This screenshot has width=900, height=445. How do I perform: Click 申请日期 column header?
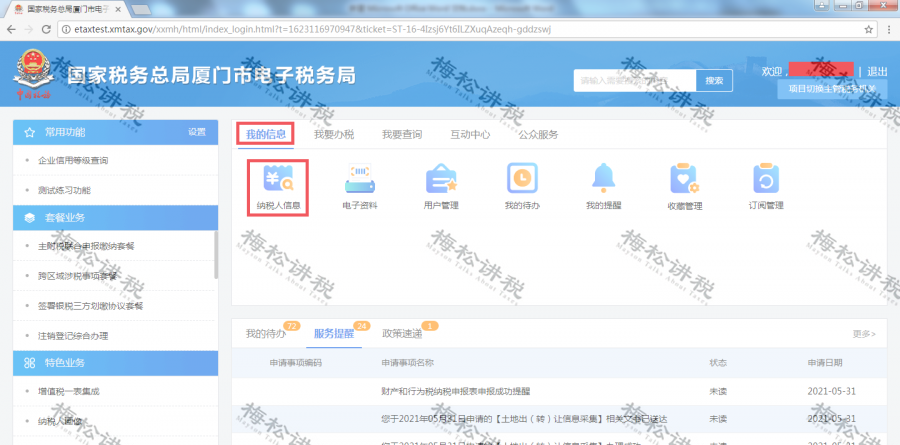[x=825, y=363]
